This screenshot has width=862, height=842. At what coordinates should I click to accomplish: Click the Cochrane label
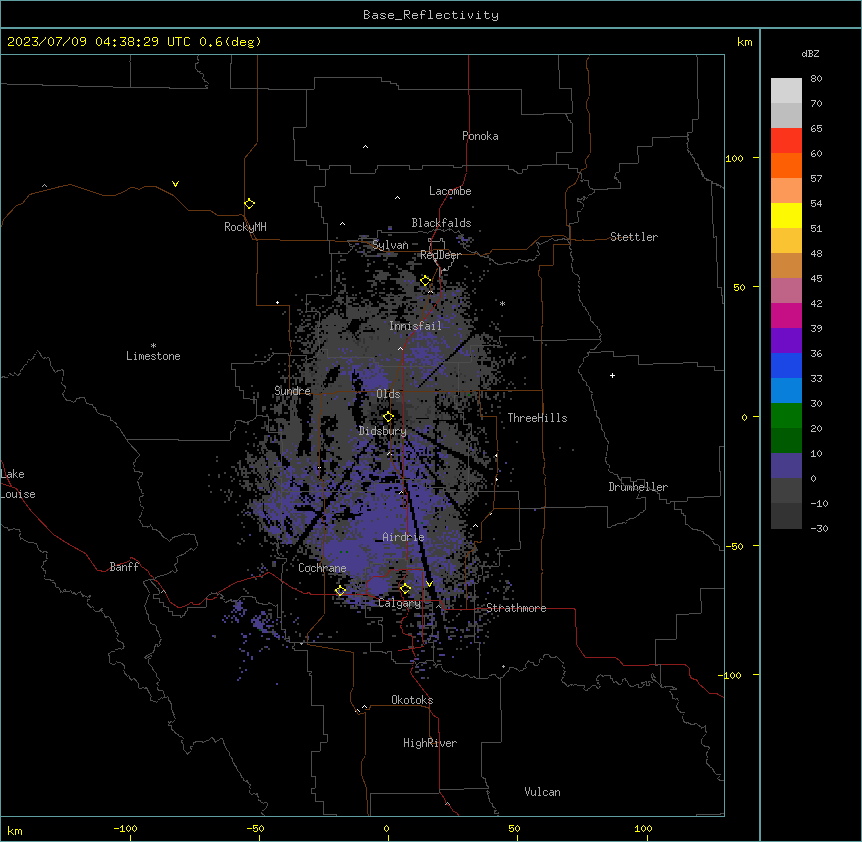pos(322,568)
